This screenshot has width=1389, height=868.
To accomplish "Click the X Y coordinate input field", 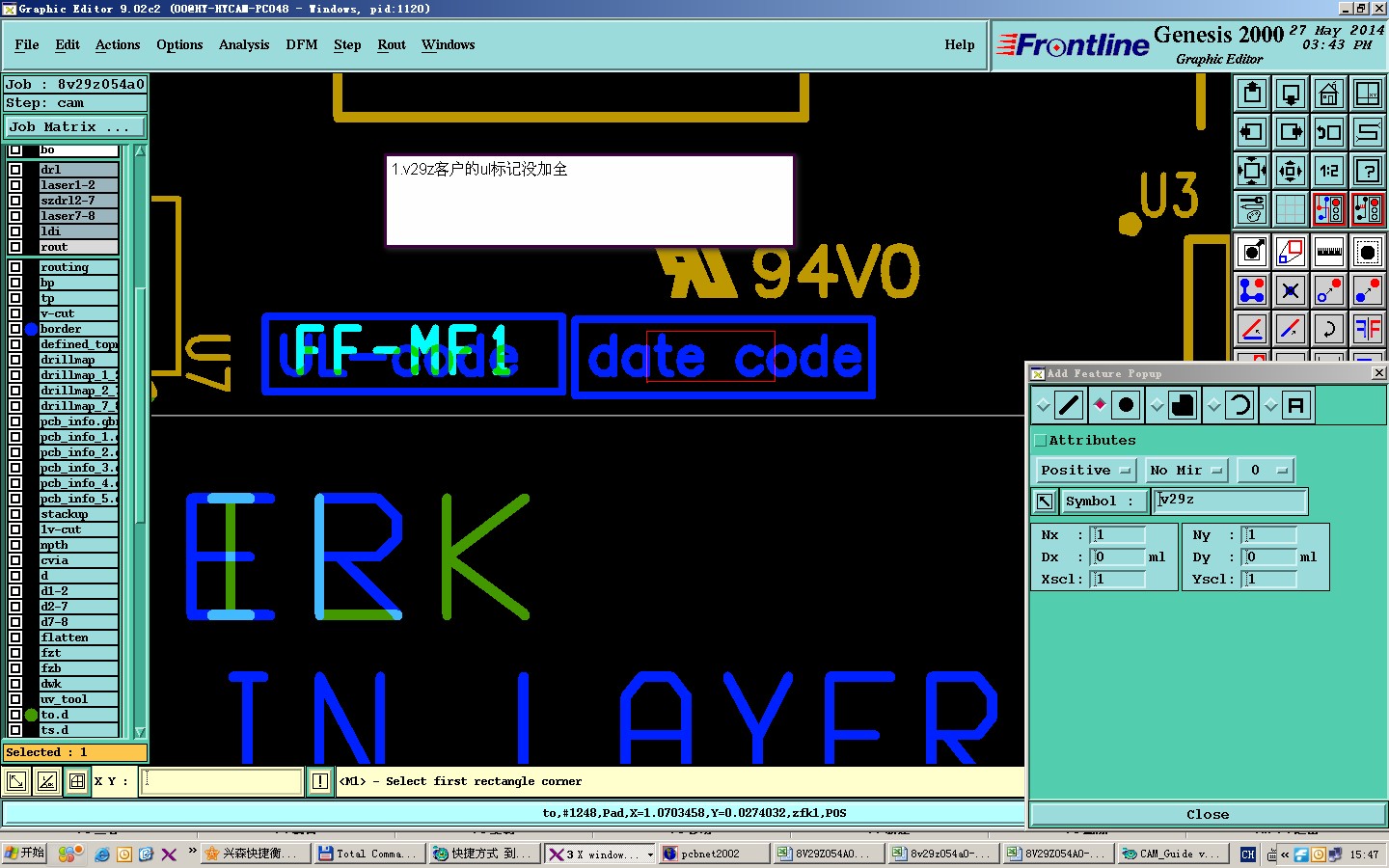I will [x=223, y=781].
